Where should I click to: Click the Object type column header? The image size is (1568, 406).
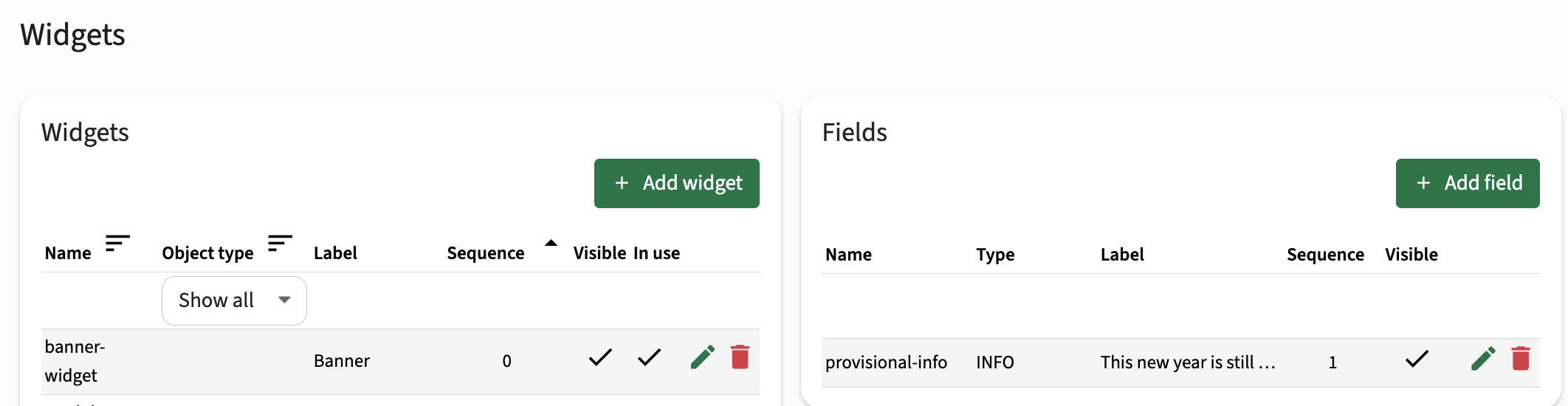coord(207,253)
